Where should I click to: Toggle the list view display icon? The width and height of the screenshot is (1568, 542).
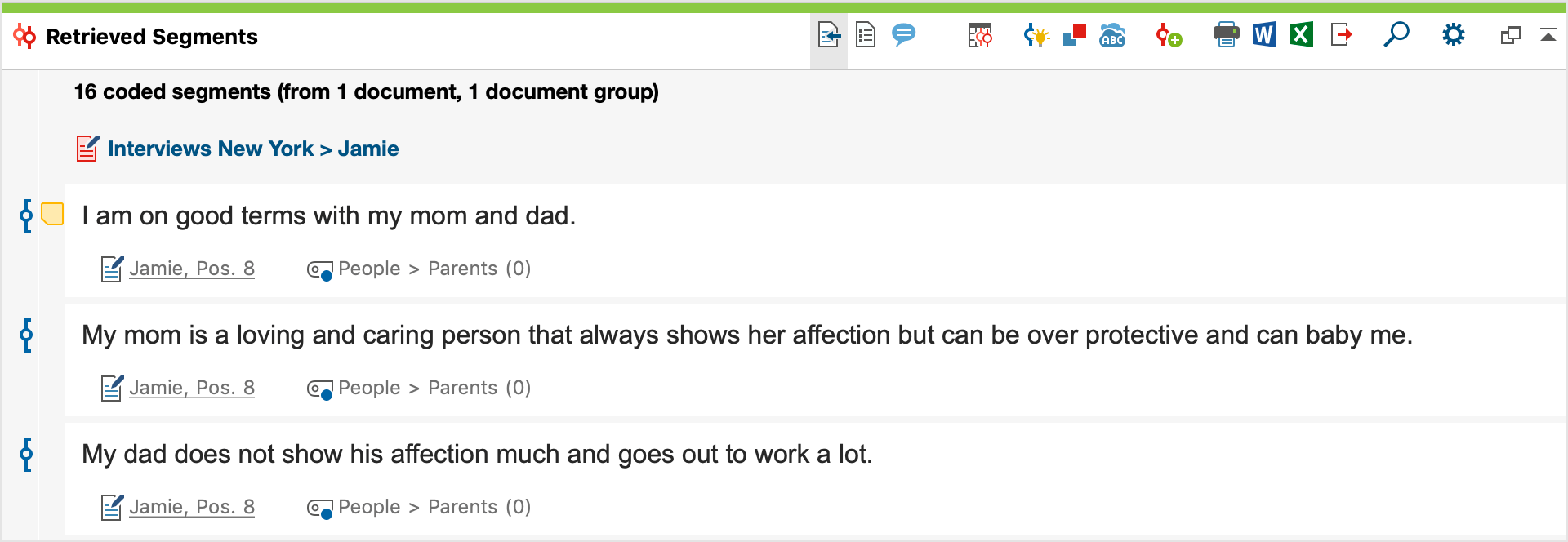(866, 35)
